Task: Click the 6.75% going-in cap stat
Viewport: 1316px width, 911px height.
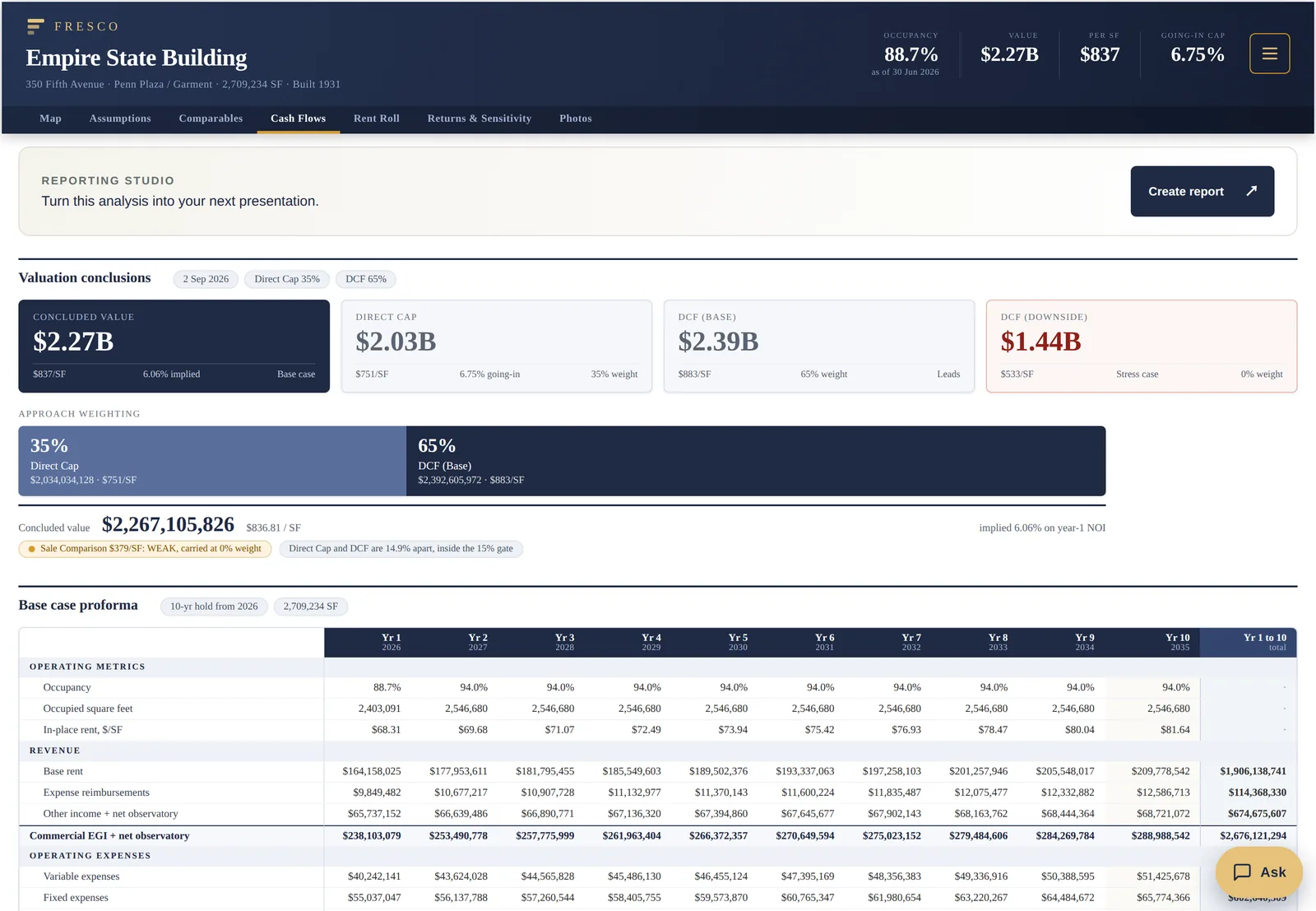Action: [x=1197, y=54]
